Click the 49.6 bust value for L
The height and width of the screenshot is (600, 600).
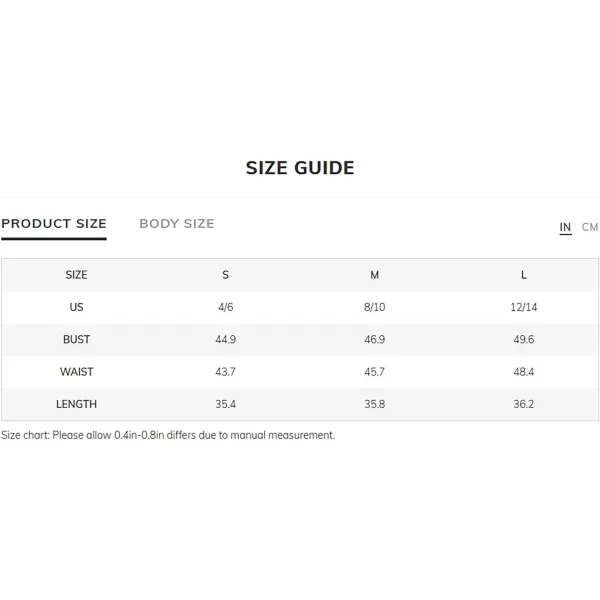point(523,339)
